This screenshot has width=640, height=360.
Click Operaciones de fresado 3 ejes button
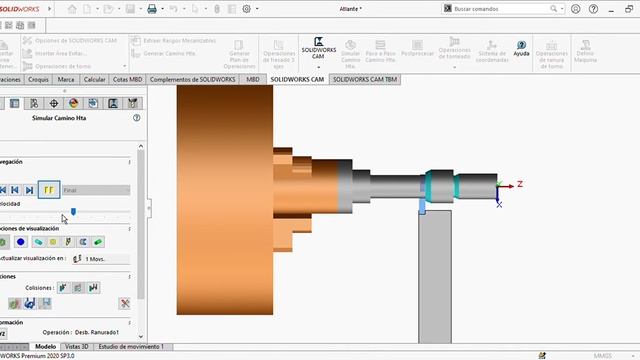tap(279, 54)
